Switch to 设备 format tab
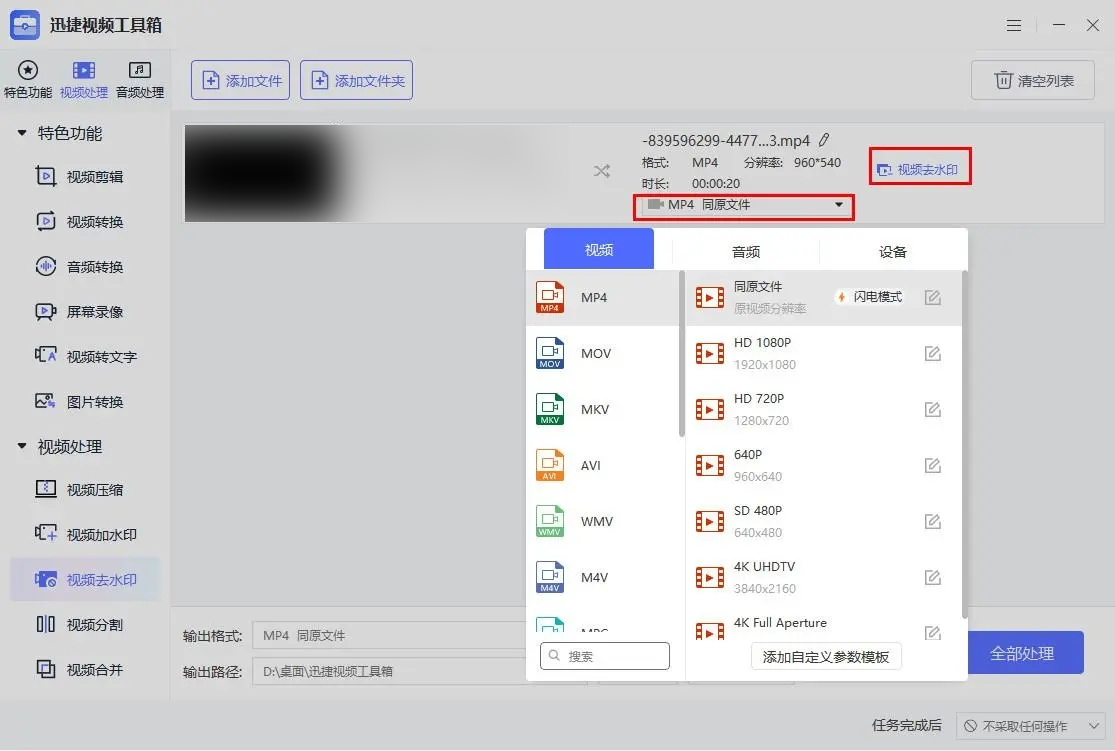Image resolution: width=1115 pixels, height=751 pixels. click(892, 251)
